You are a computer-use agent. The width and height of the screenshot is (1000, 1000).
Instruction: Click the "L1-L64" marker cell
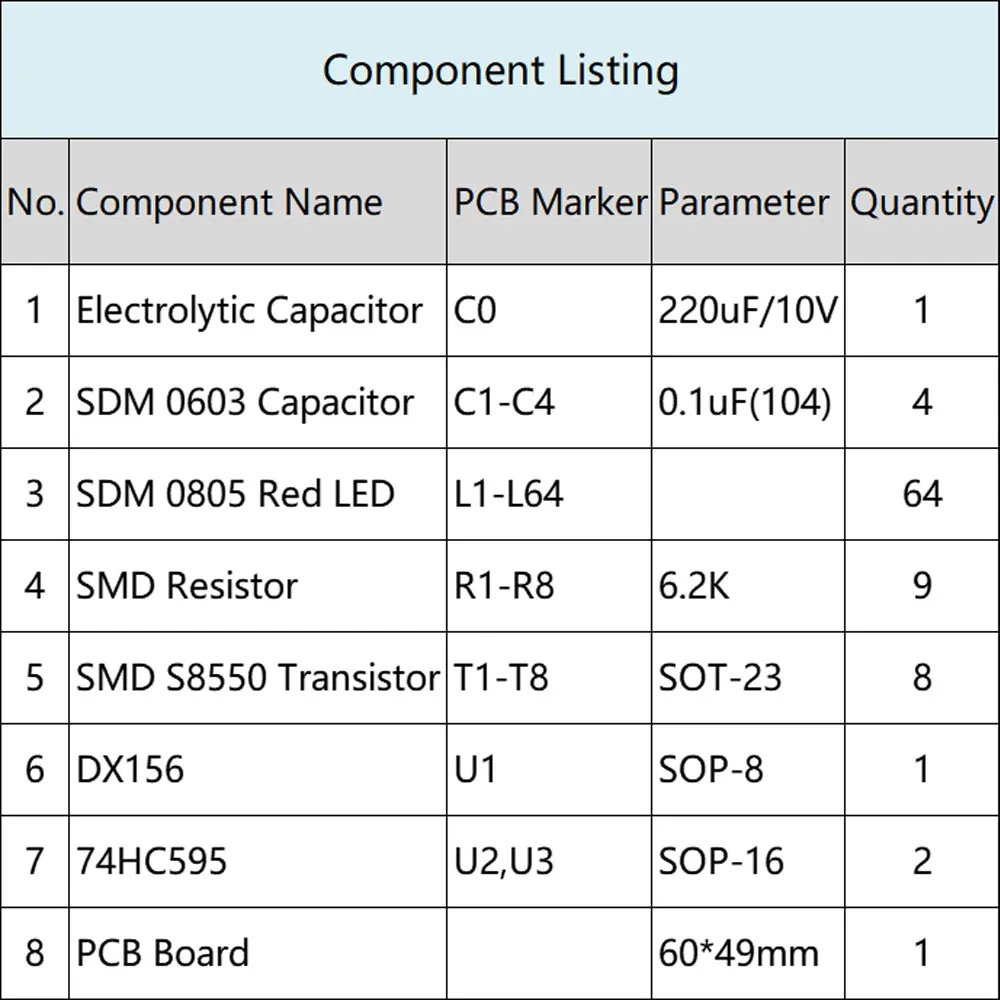[x=508, y=494]
